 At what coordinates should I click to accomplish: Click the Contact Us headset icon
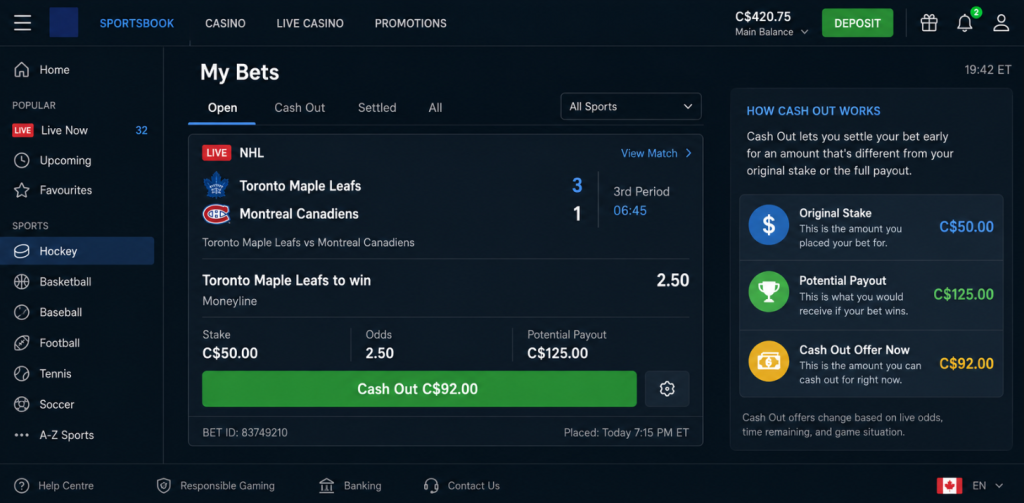[x=430, y=485]
